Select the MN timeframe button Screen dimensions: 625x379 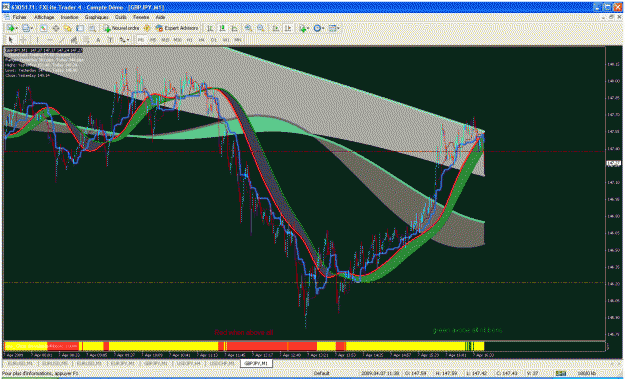pos(238,39)
